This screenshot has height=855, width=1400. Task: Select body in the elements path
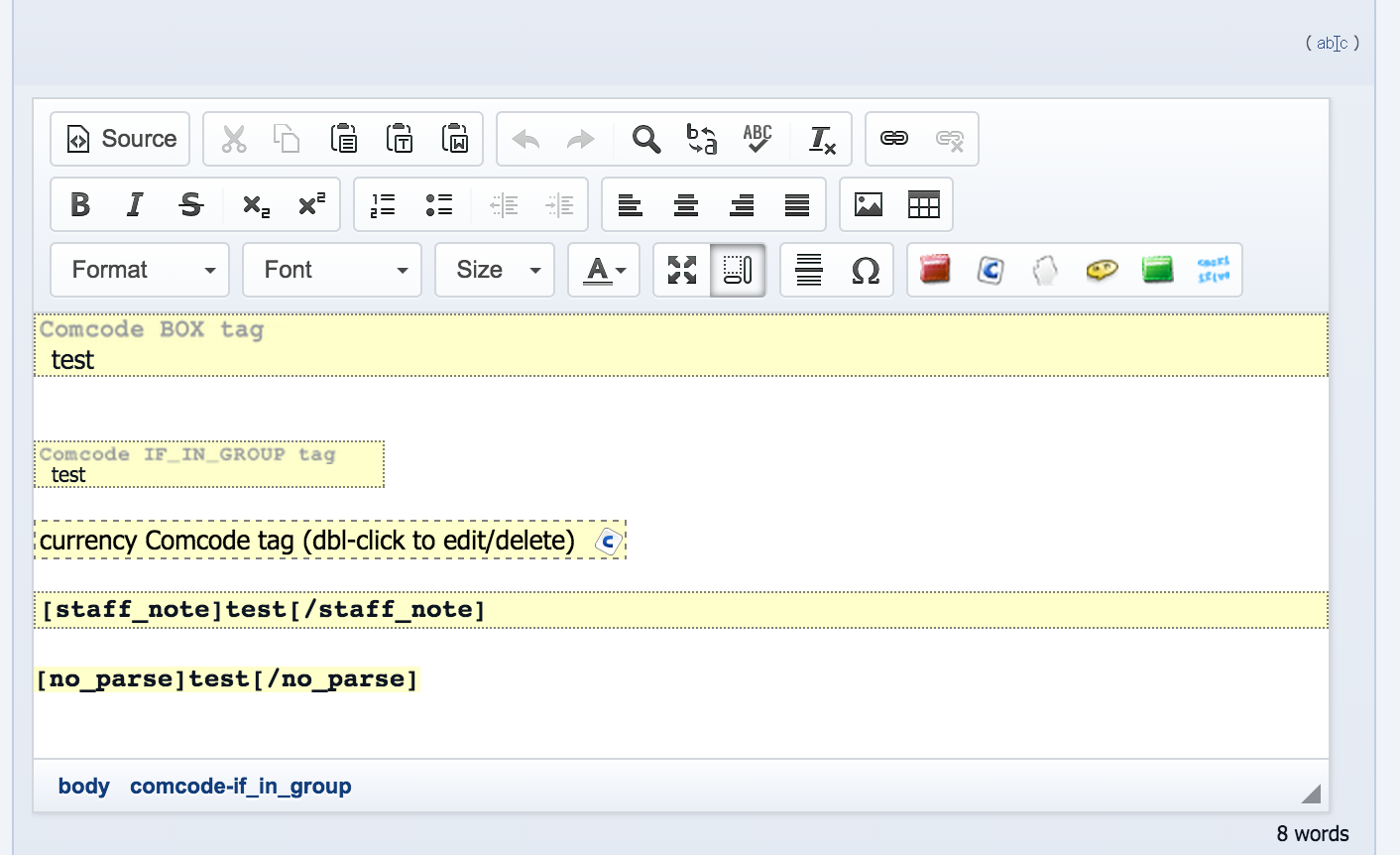[x=84, y=786]
